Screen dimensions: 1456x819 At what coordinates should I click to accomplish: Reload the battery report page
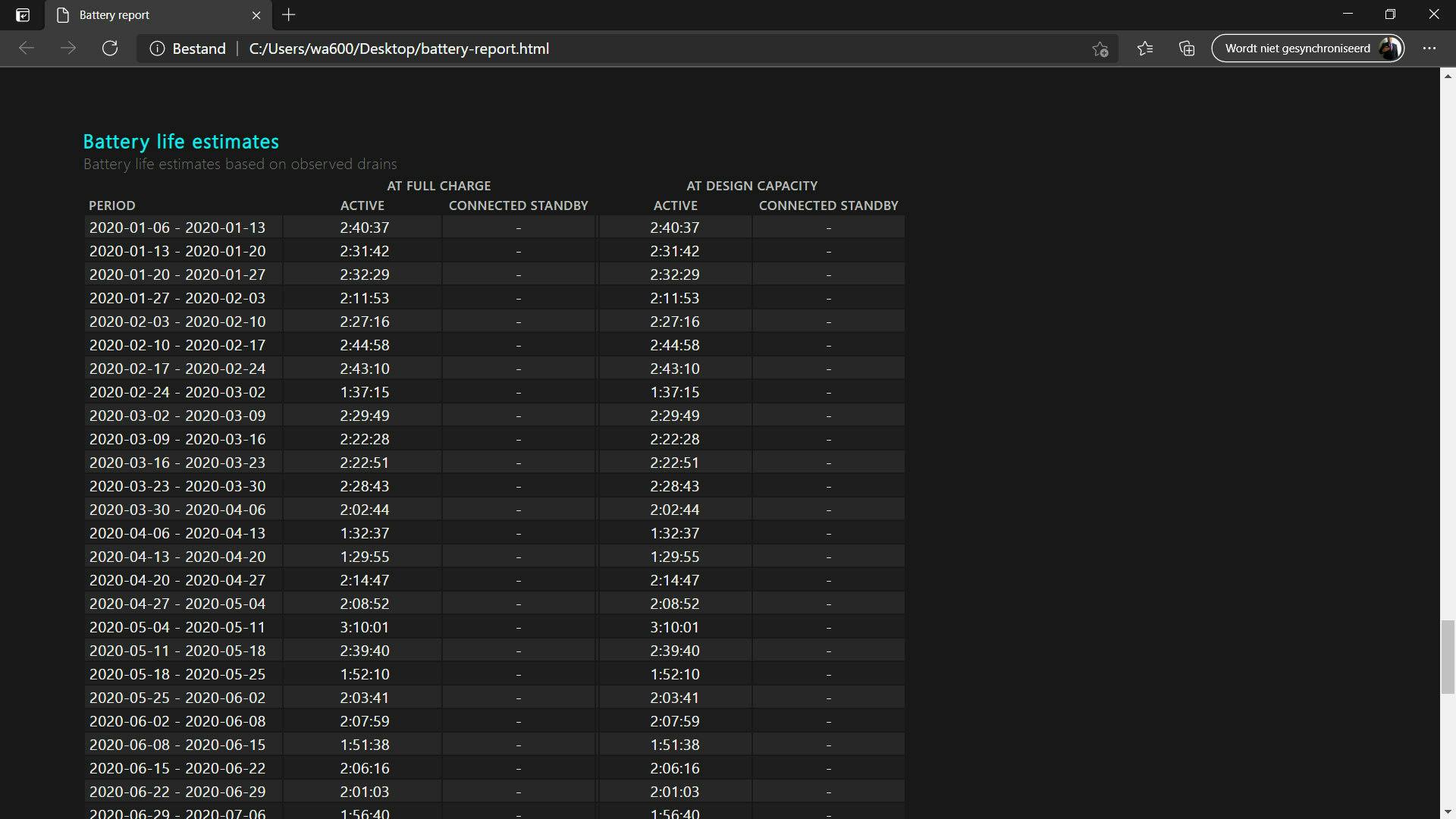click(110, 49)
